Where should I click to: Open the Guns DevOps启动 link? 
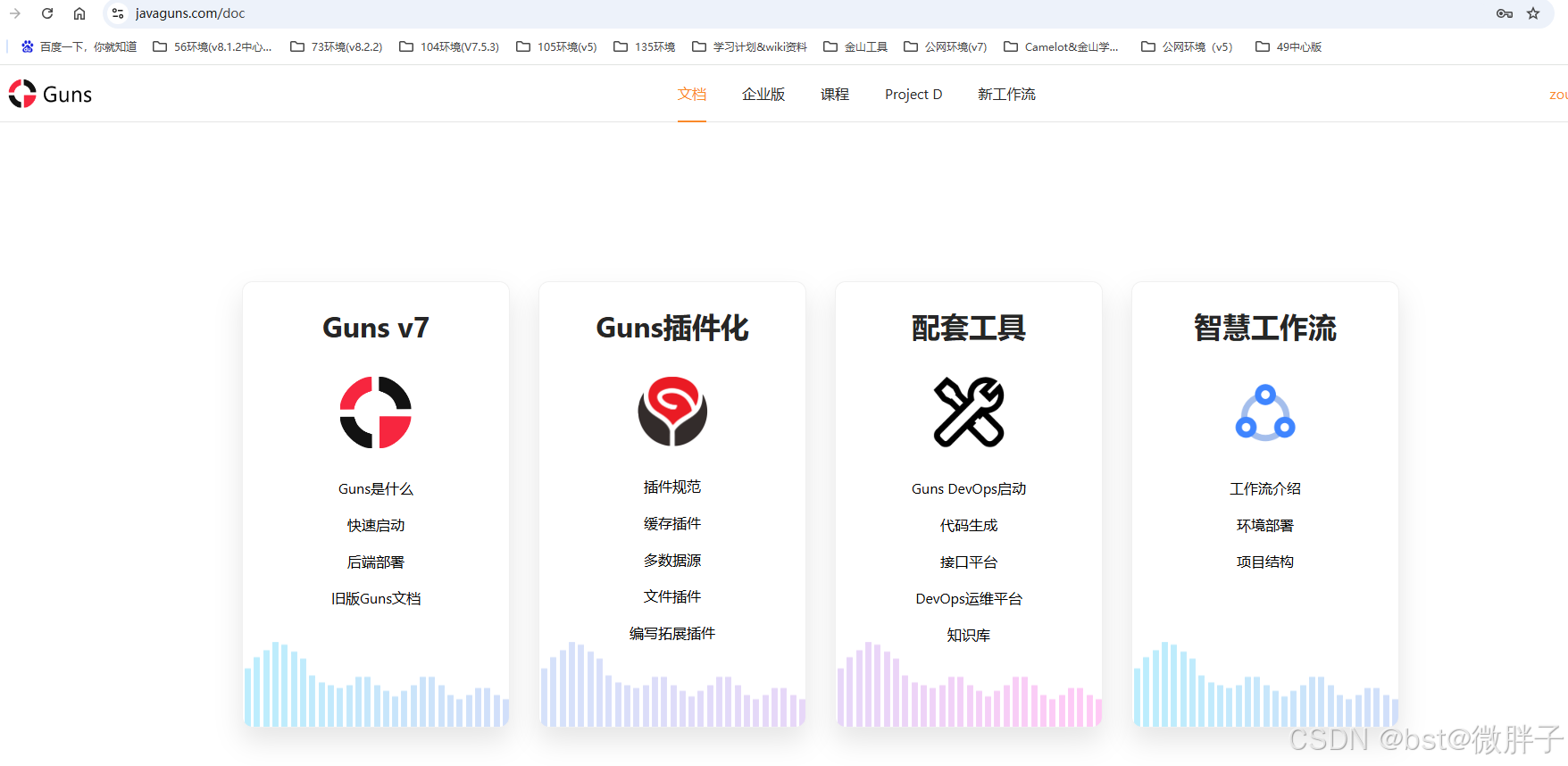969,489
